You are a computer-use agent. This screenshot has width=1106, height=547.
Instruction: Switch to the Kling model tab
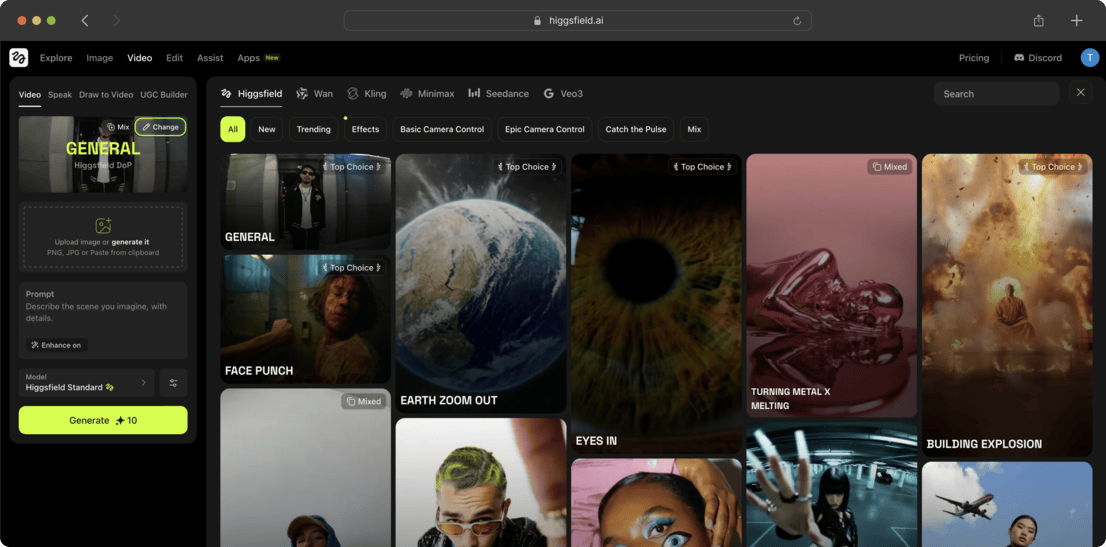pos(366,94)
